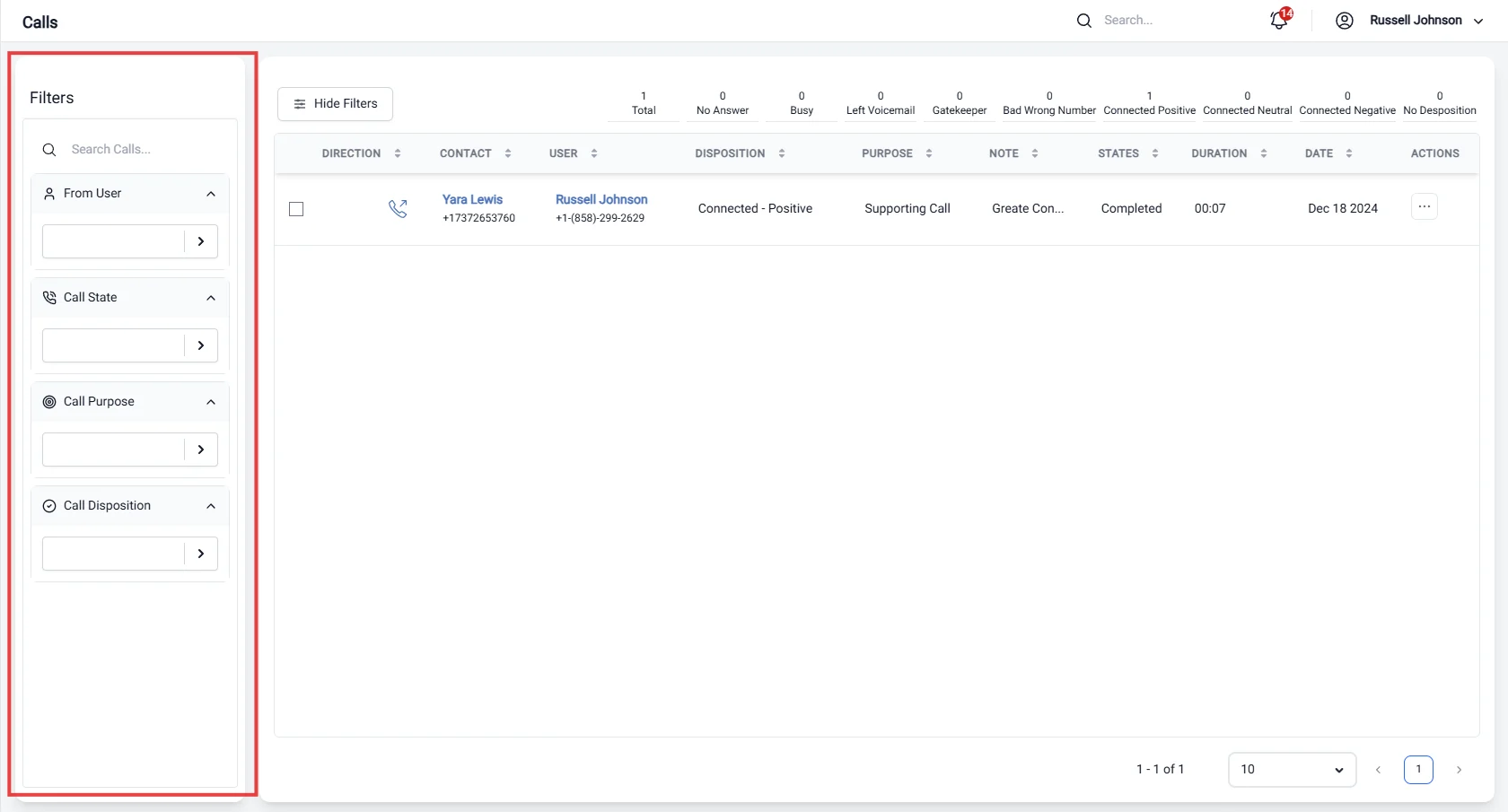Sort by Duration column arrows

click(x=1264, y=153)
